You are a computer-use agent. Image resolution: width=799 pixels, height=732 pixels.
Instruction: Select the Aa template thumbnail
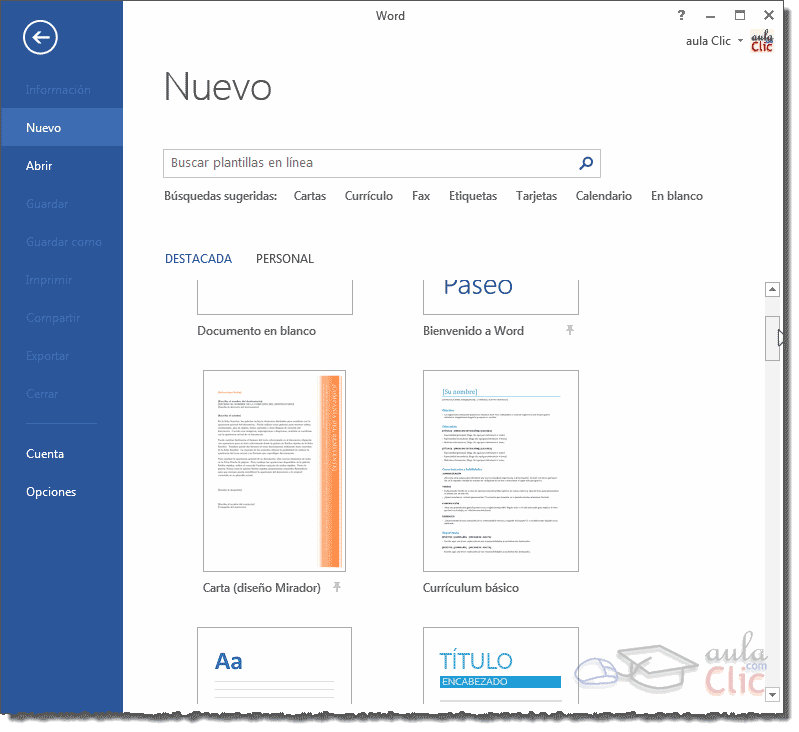click(275, 665)
